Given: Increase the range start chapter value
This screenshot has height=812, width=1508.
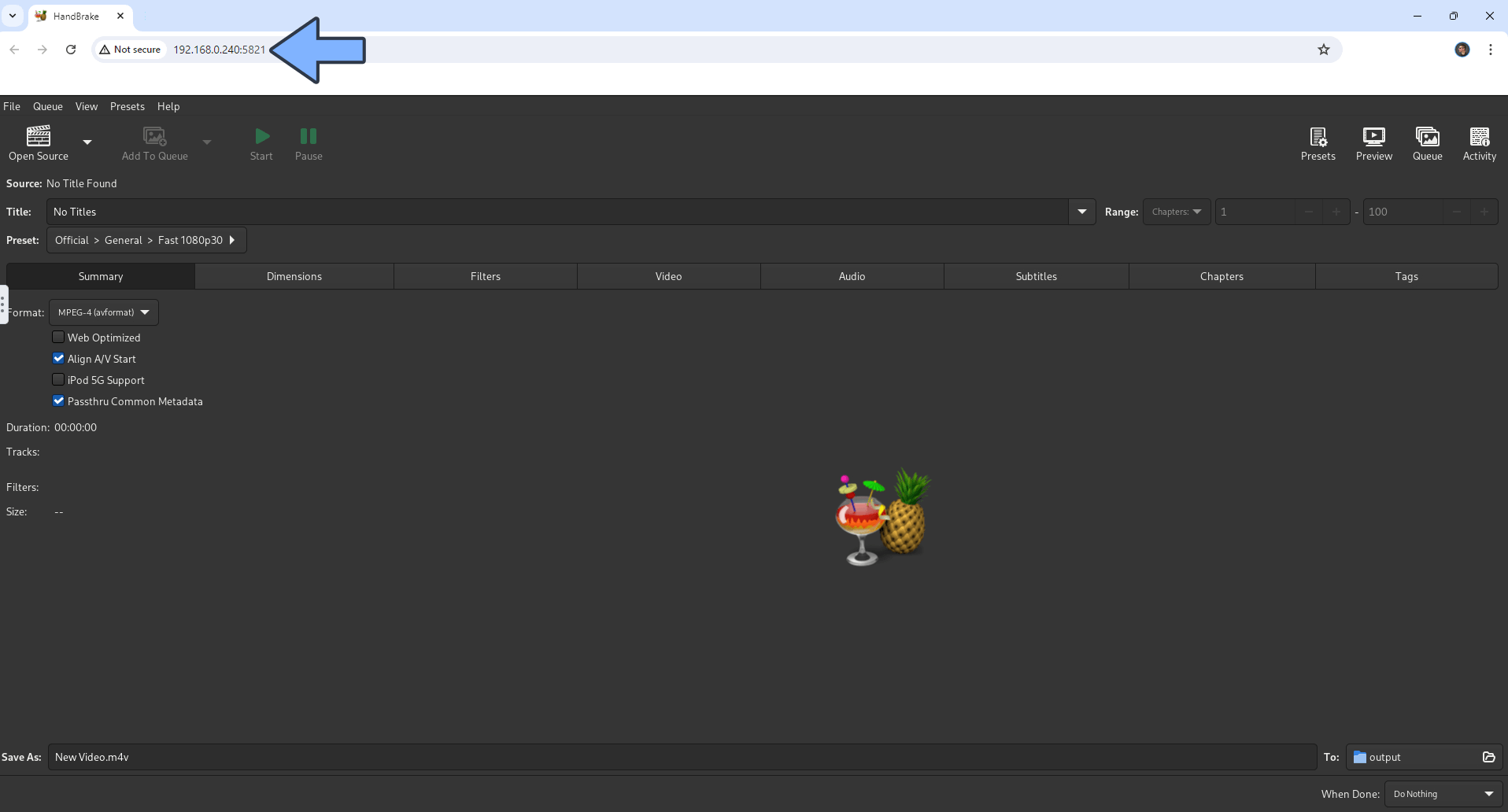Looking at the screenshot, I should pyautogui.click(x=1336, y=212).
